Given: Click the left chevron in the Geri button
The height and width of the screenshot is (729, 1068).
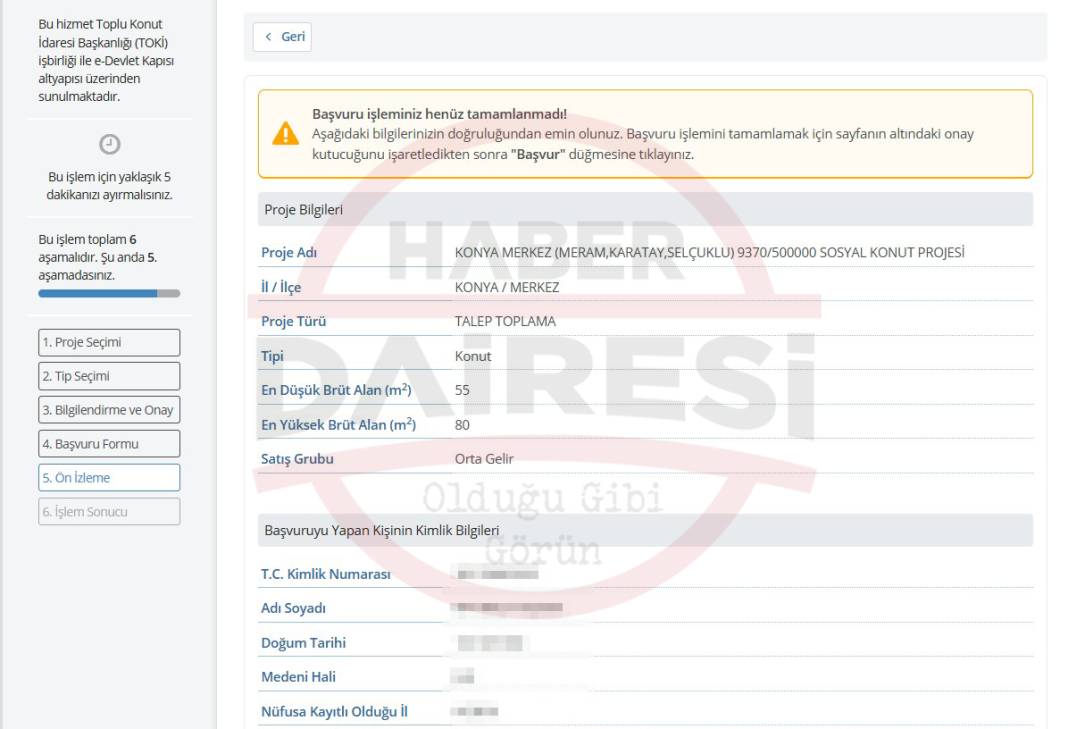Looking at the screenshot, I should click(x=268, y=37).
